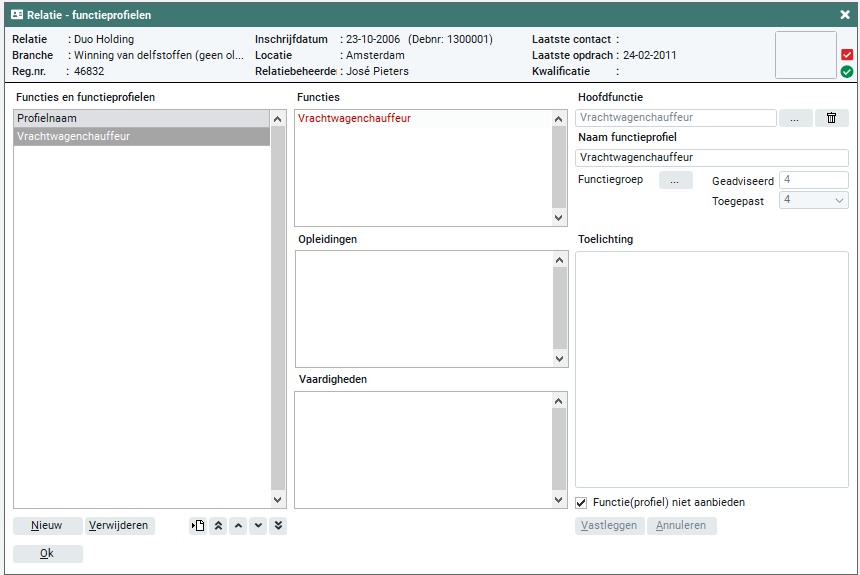
Task: Click inside the Toelichting text area
Action: click(711, 370)
